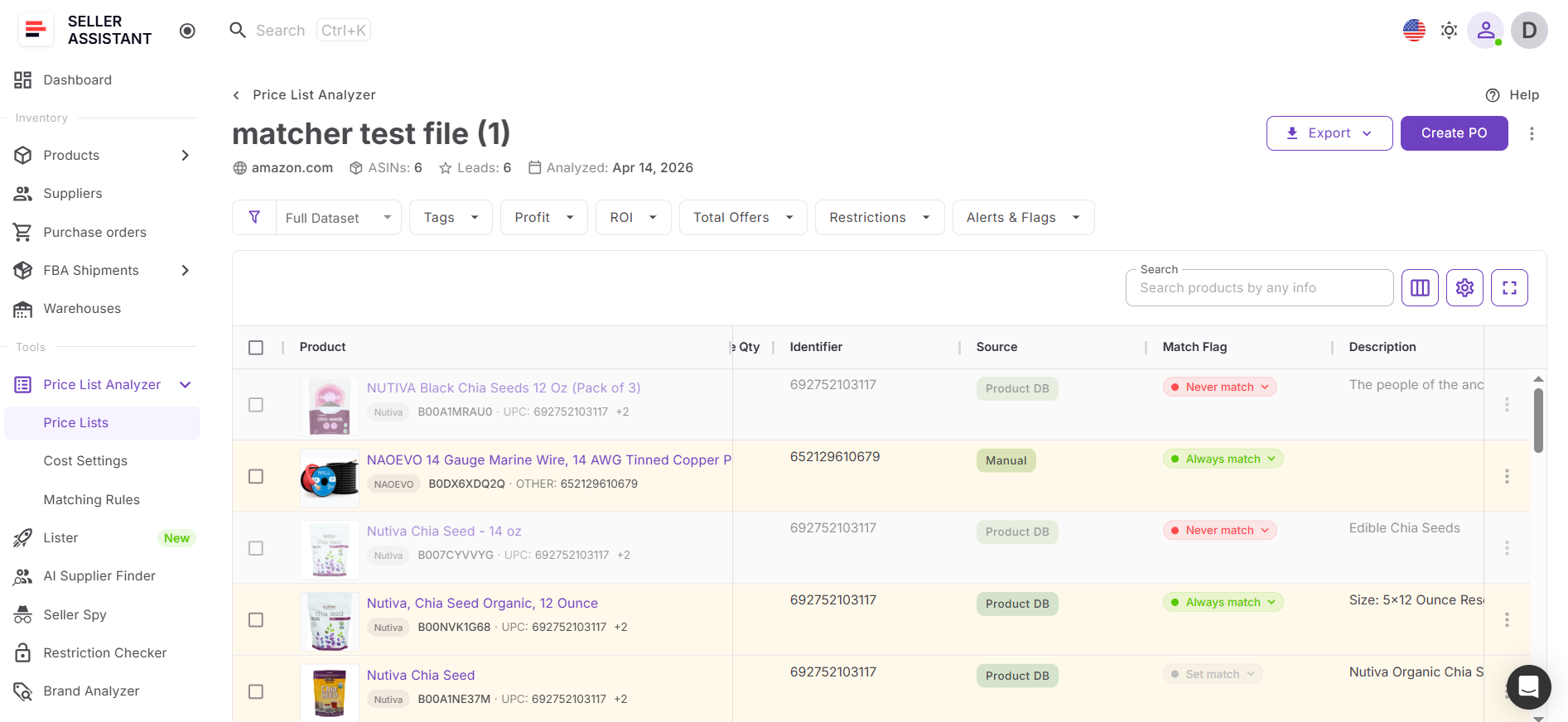Open the Restrictions filter dropdown

[880, 217]
